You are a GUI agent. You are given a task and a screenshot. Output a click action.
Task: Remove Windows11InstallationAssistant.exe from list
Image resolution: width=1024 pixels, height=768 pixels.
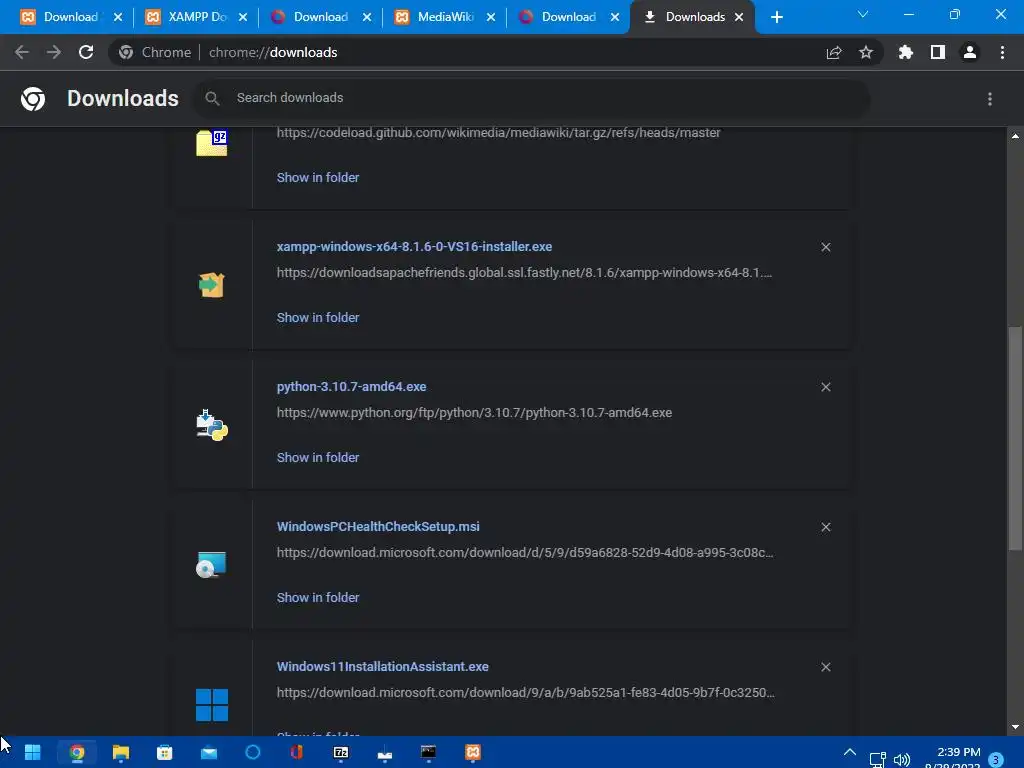825,667
